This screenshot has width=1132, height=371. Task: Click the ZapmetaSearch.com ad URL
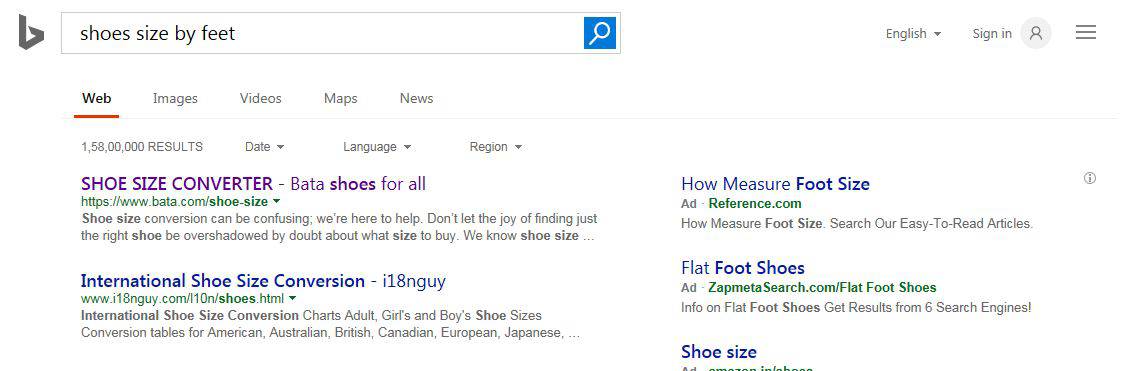point(822,287)
